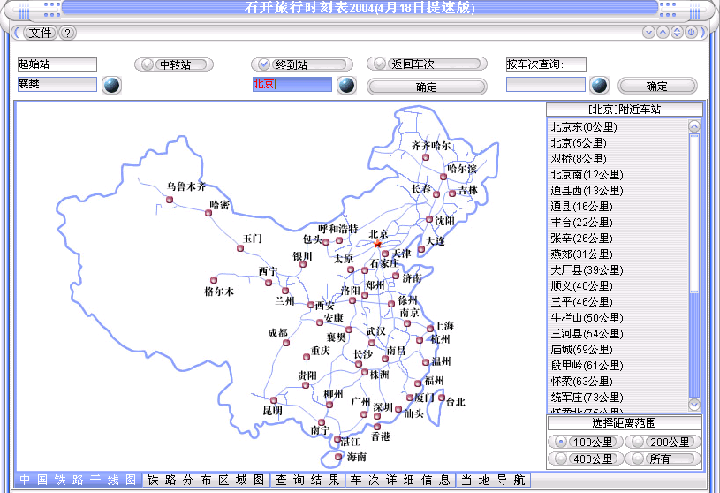This screenshot has height=493, width=720.
Task: Click the round up-down arrows icon in the top right
Action: point(677,32)
